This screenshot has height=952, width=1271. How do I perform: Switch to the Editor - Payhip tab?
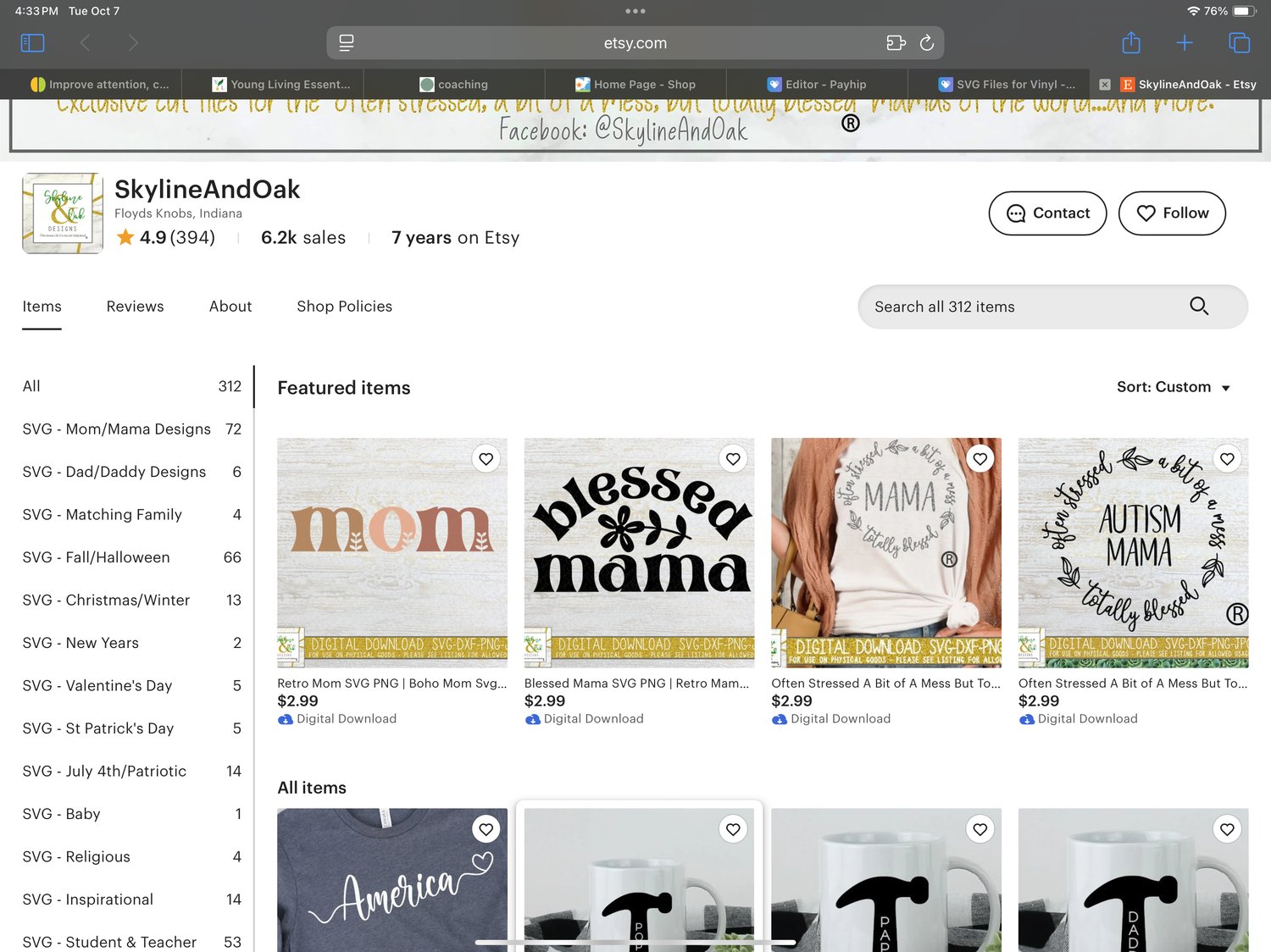point(817,85)
